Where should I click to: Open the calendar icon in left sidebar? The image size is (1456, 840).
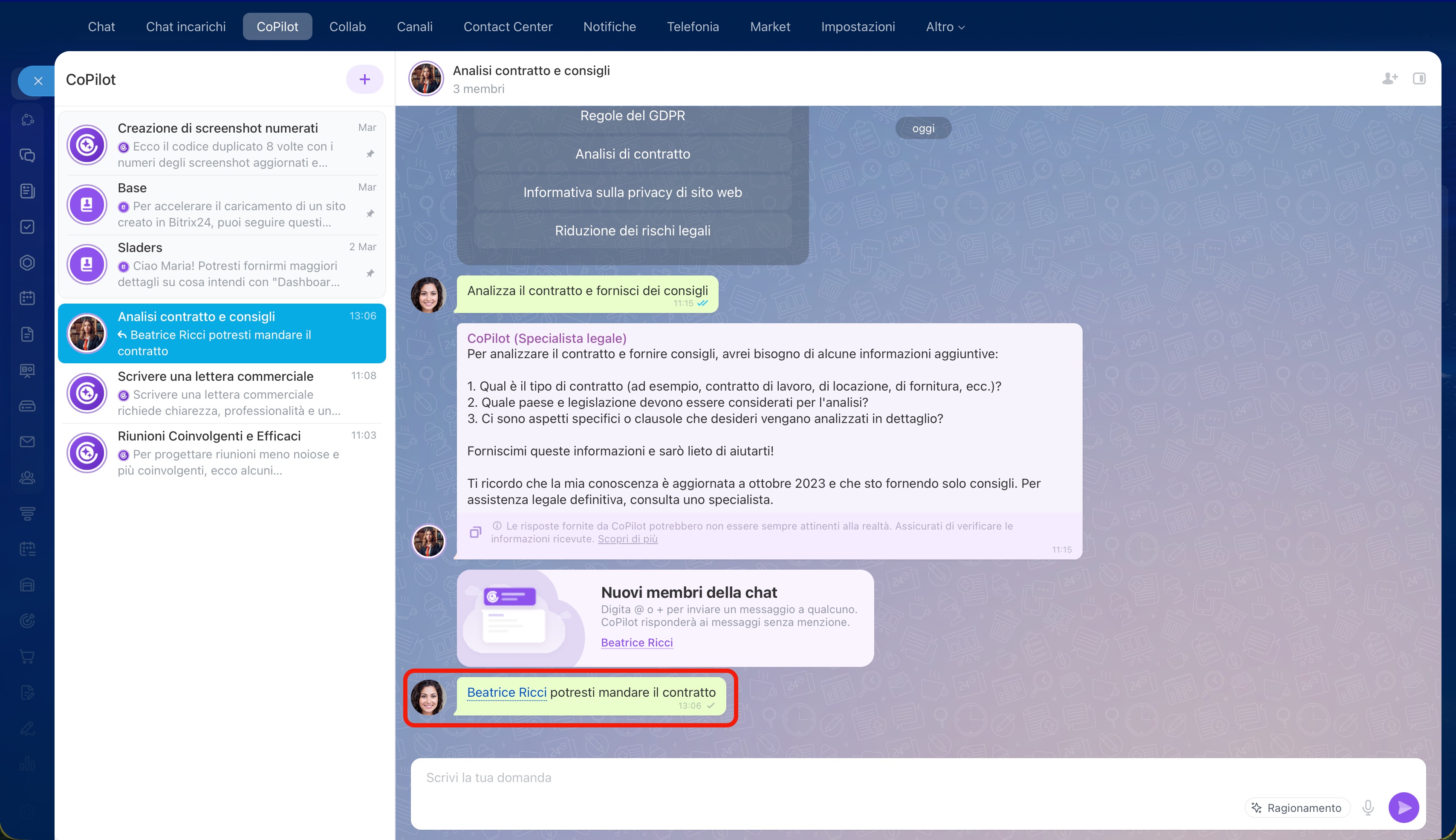pyautogui.click(x=27, y=298)
